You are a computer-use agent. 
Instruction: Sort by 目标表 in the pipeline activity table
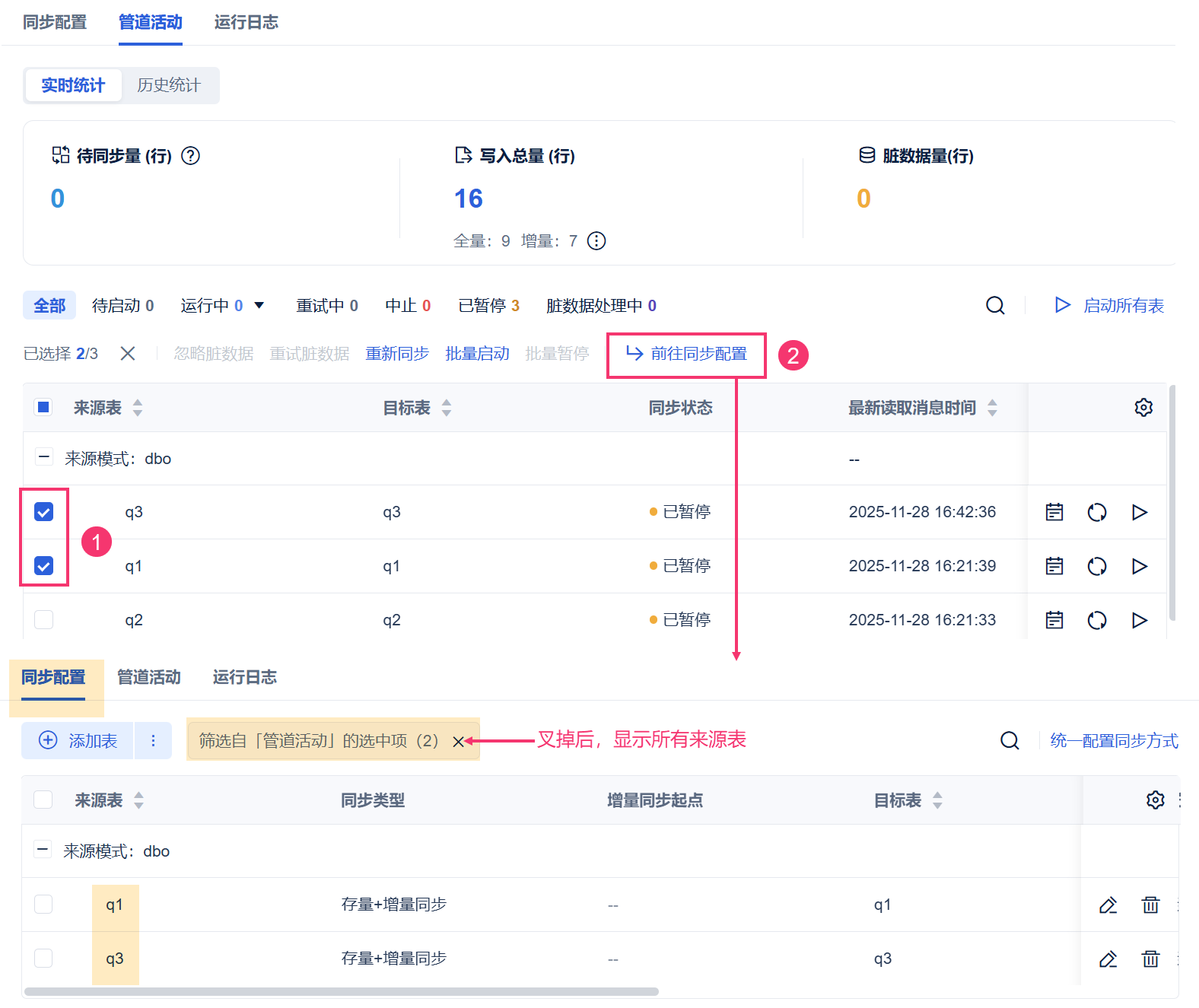[447, 408]
